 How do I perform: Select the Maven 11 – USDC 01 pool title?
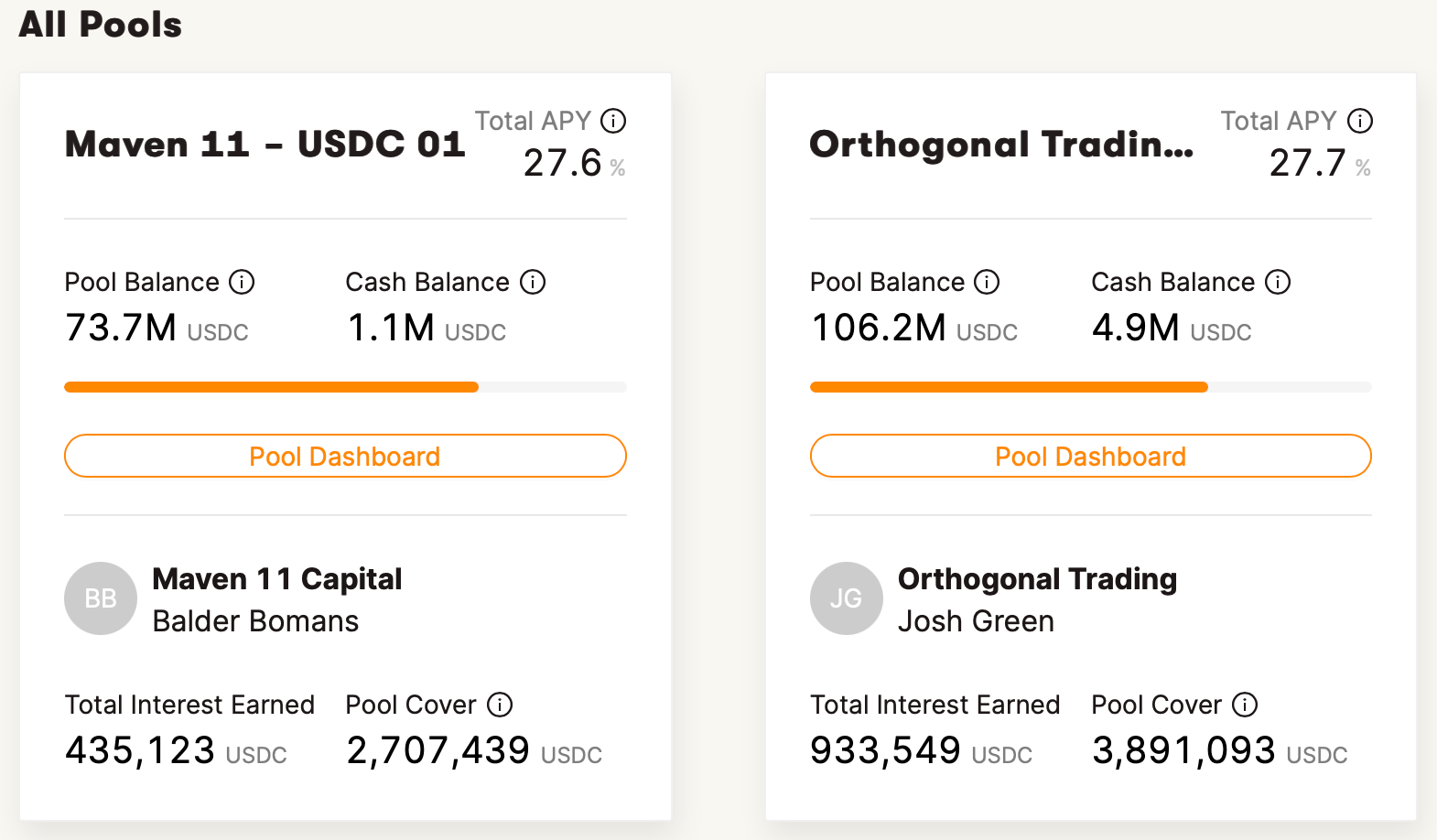265,145
